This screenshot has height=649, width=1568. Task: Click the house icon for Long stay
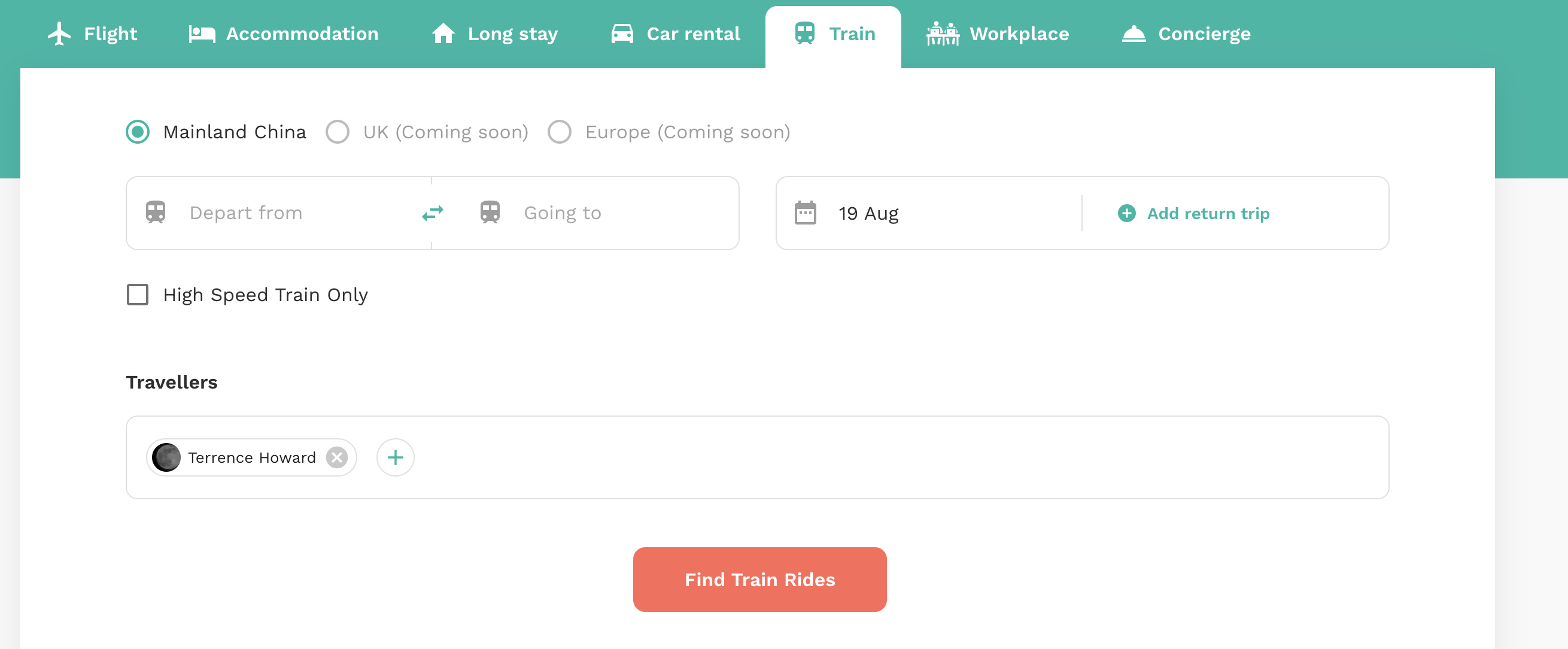coord(442,34)
